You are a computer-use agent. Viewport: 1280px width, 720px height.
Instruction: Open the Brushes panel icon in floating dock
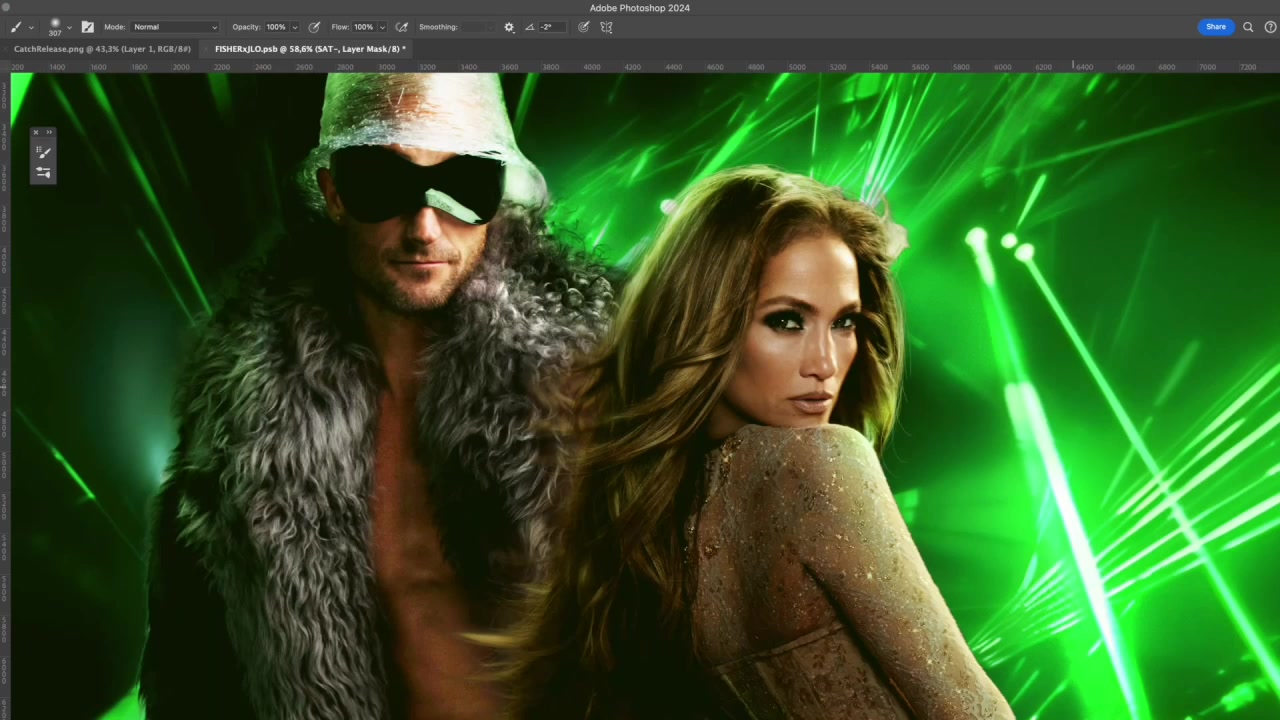[43, 172]
